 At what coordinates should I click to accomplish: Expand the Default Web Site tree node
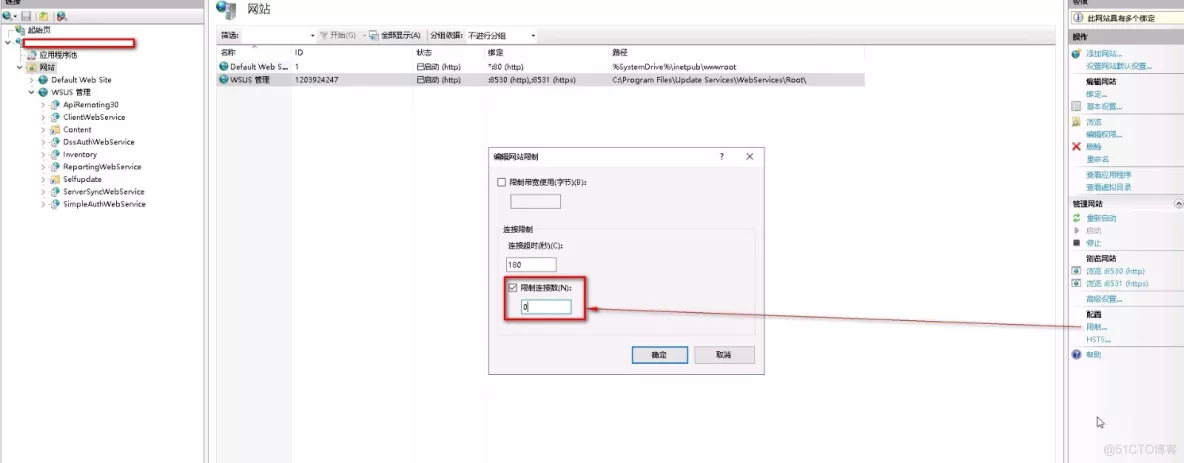[x=32, y=80]
